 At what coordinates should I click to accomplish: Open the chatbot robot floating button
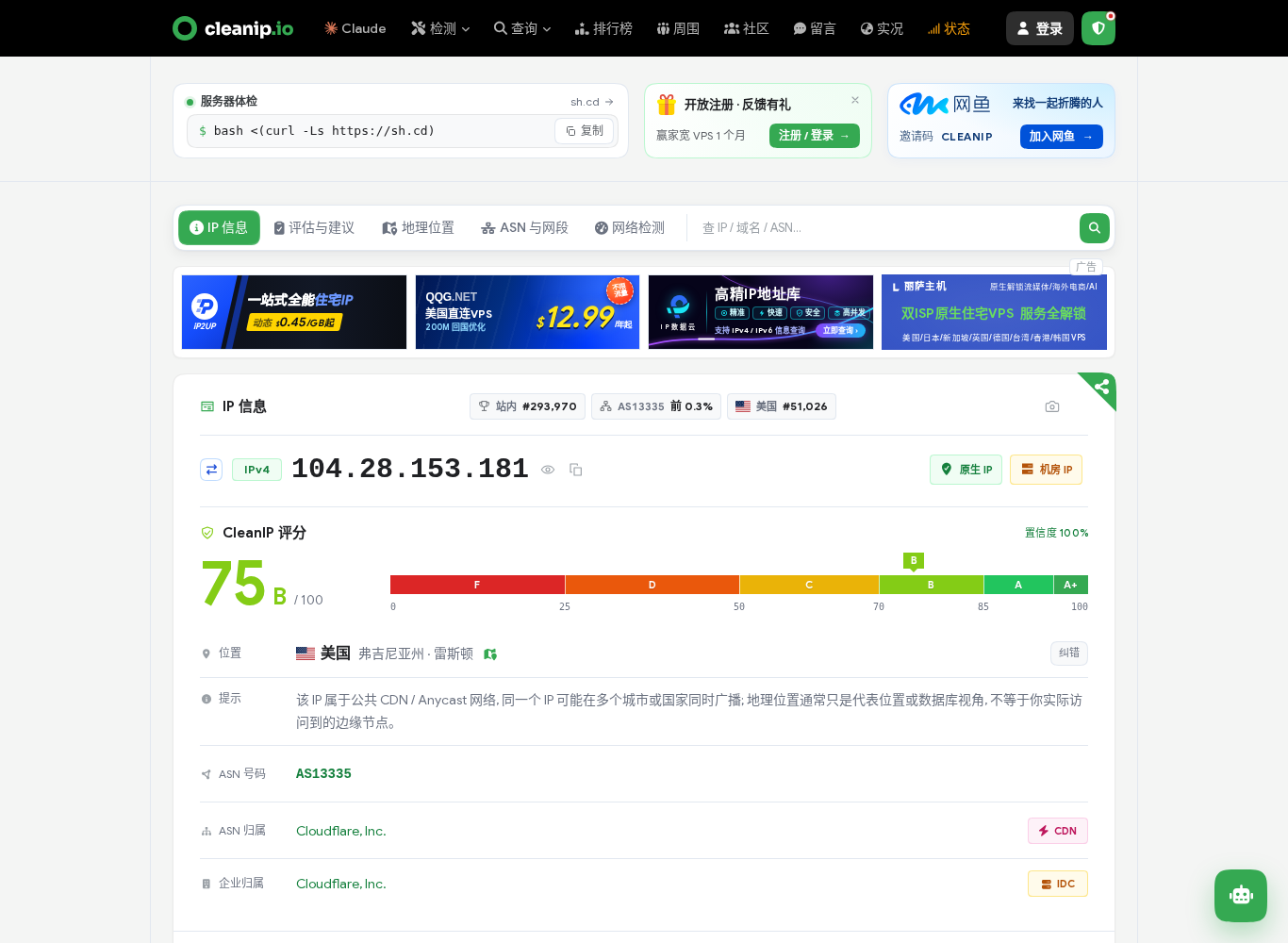tap(1241, 896)
